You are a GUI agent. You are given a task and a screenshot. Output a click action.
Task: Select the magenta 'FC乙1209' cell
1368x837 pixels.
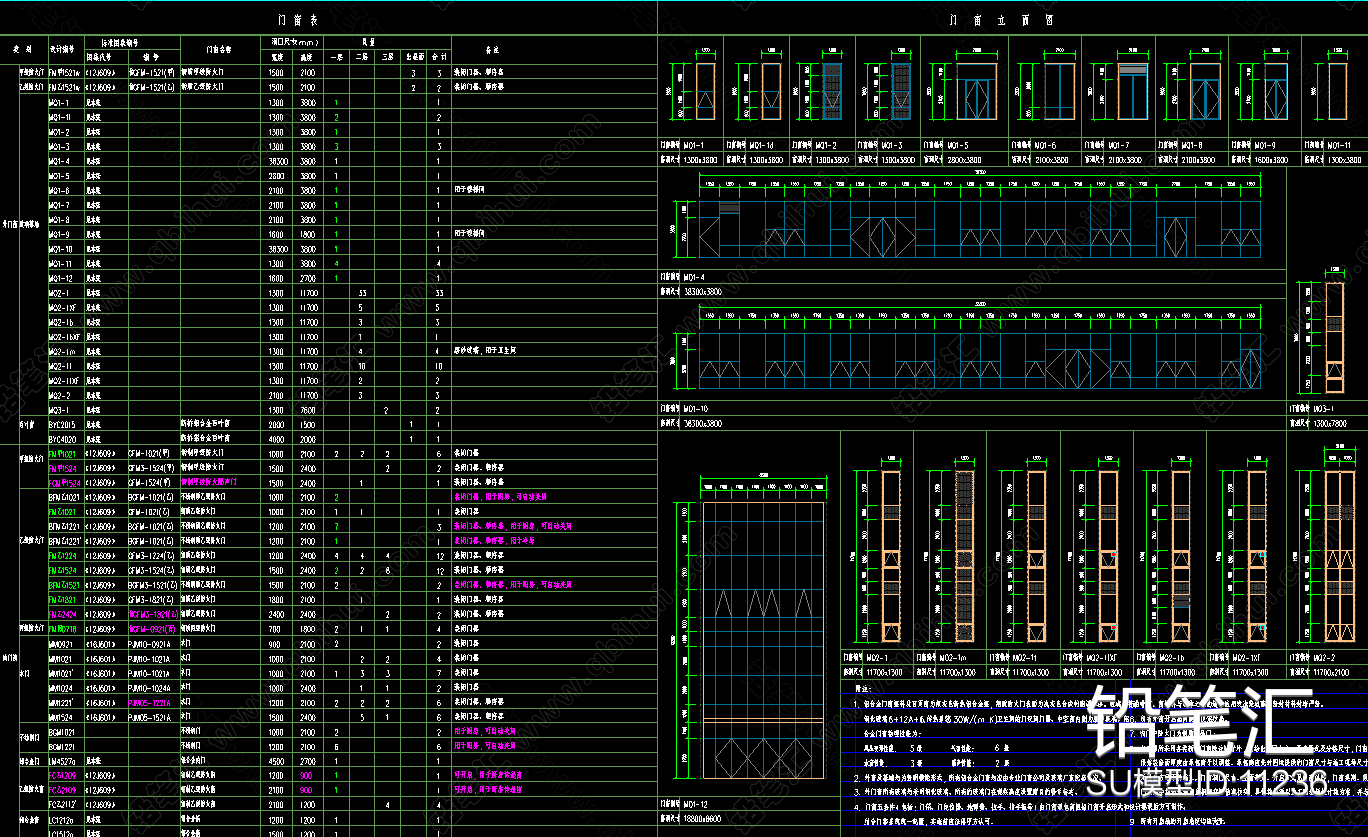coord(63,775)
